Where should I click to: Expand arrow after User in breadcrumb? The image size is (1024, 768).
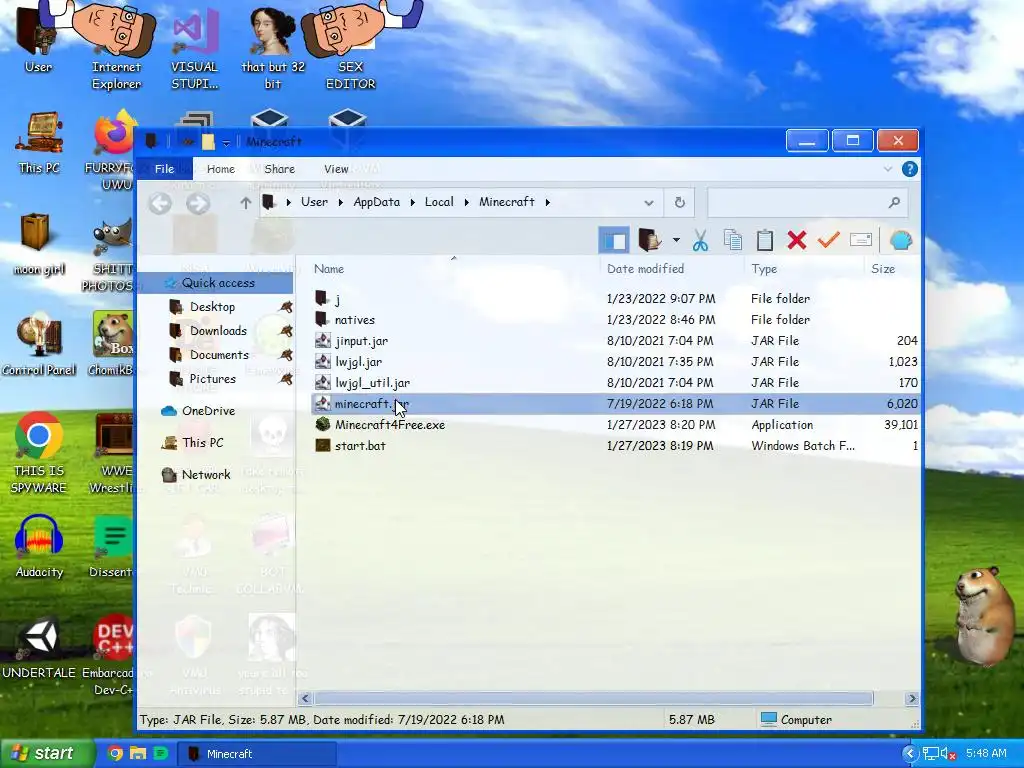click(340, 202)
